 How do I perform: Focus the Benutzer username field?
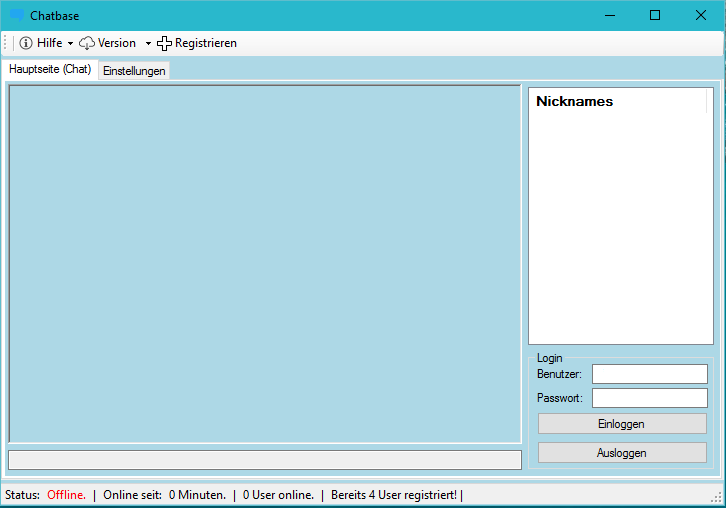pos(649,374)
